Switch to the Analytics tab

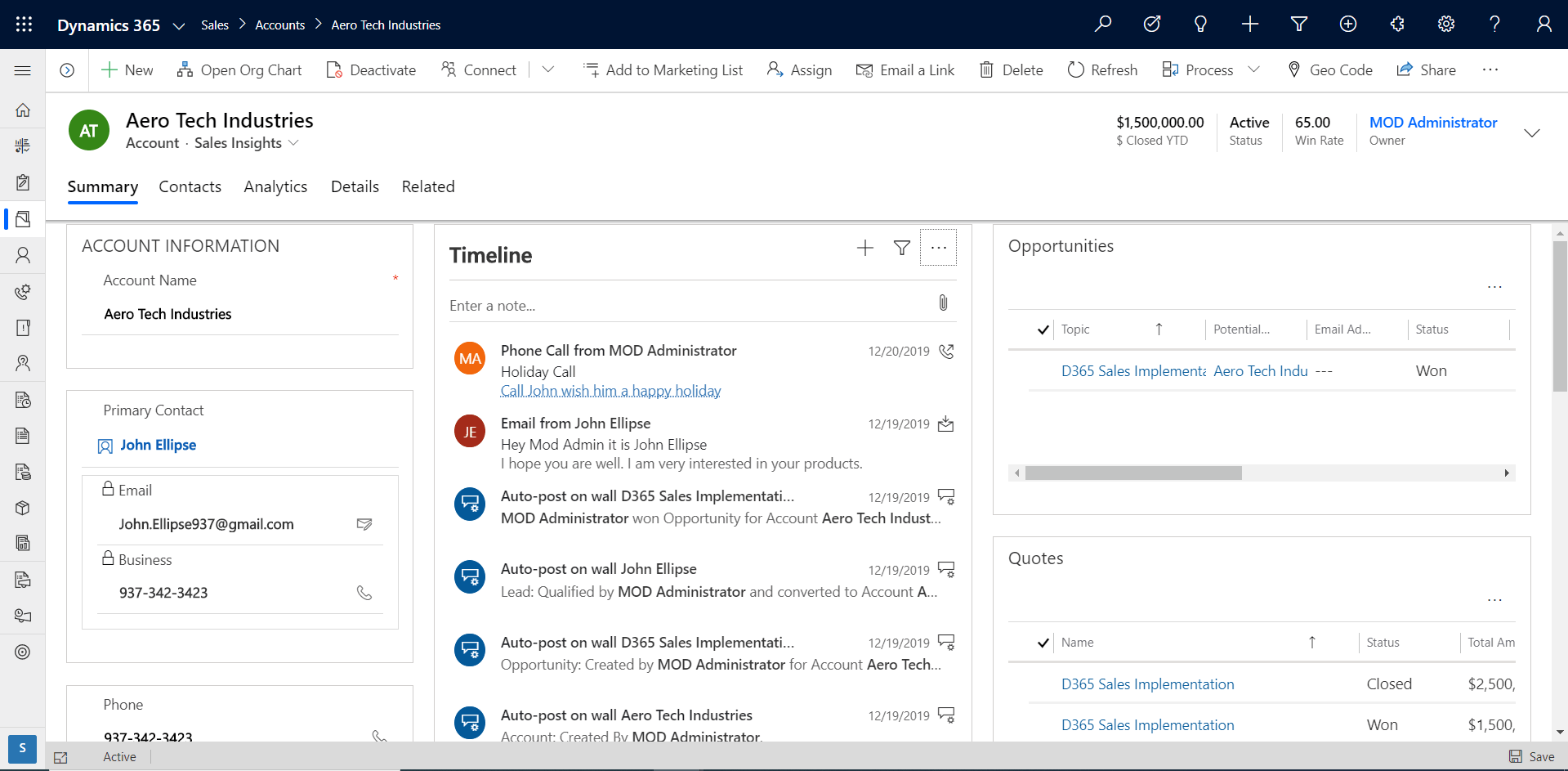pyautogui.click(x=275, y=186)
